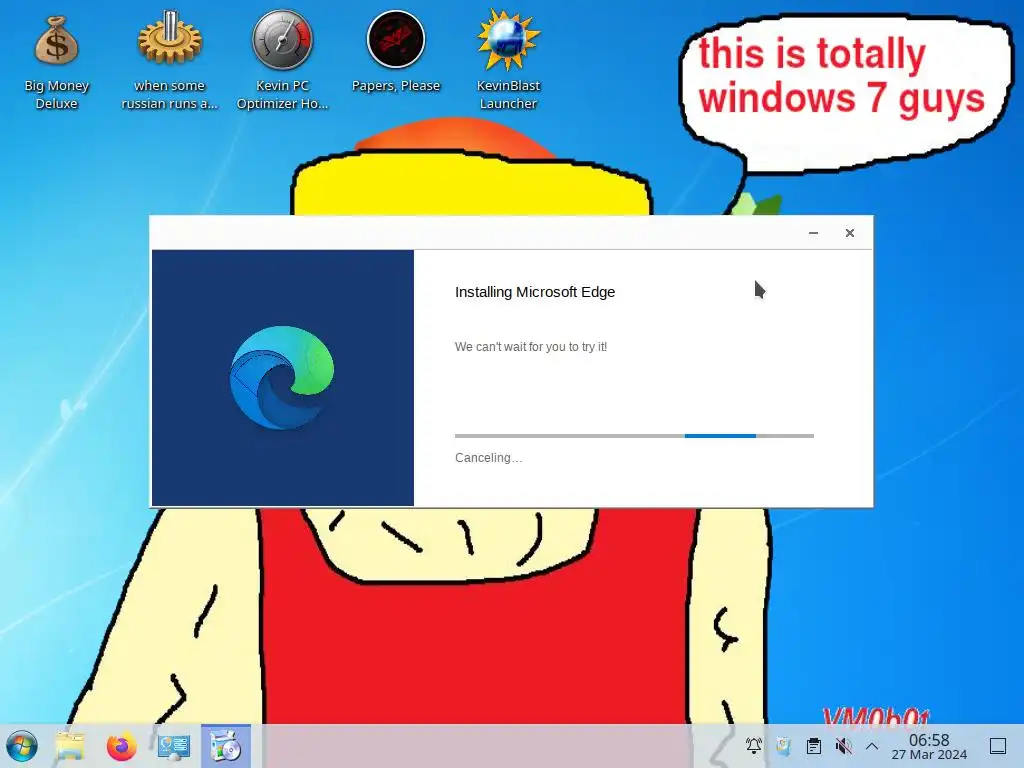1024x768 pixels.
Task: Open notifications bell in system tray
Action: pos(754,746)
